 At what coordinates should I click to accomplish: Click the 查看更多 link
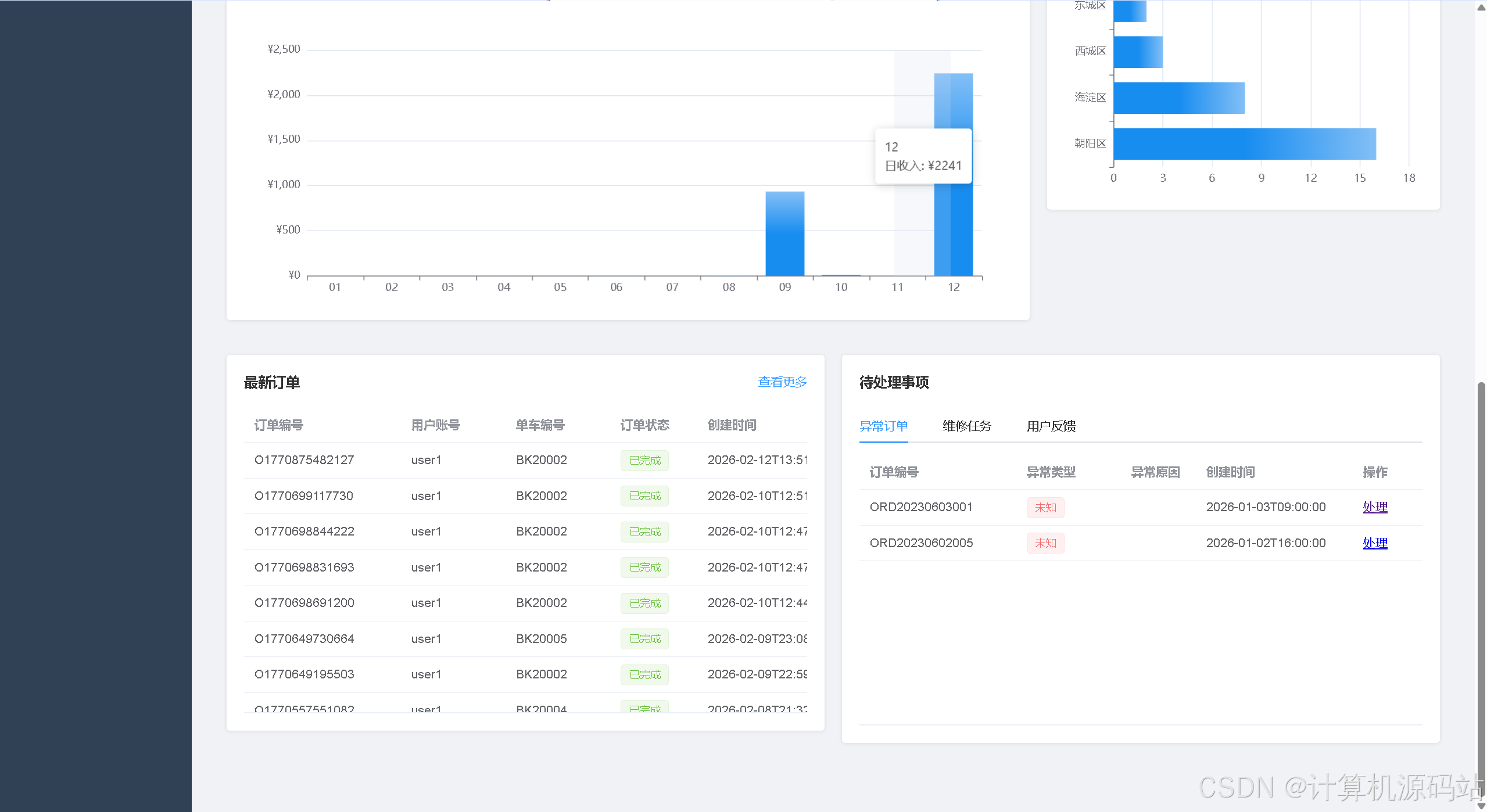coord(782,382)
